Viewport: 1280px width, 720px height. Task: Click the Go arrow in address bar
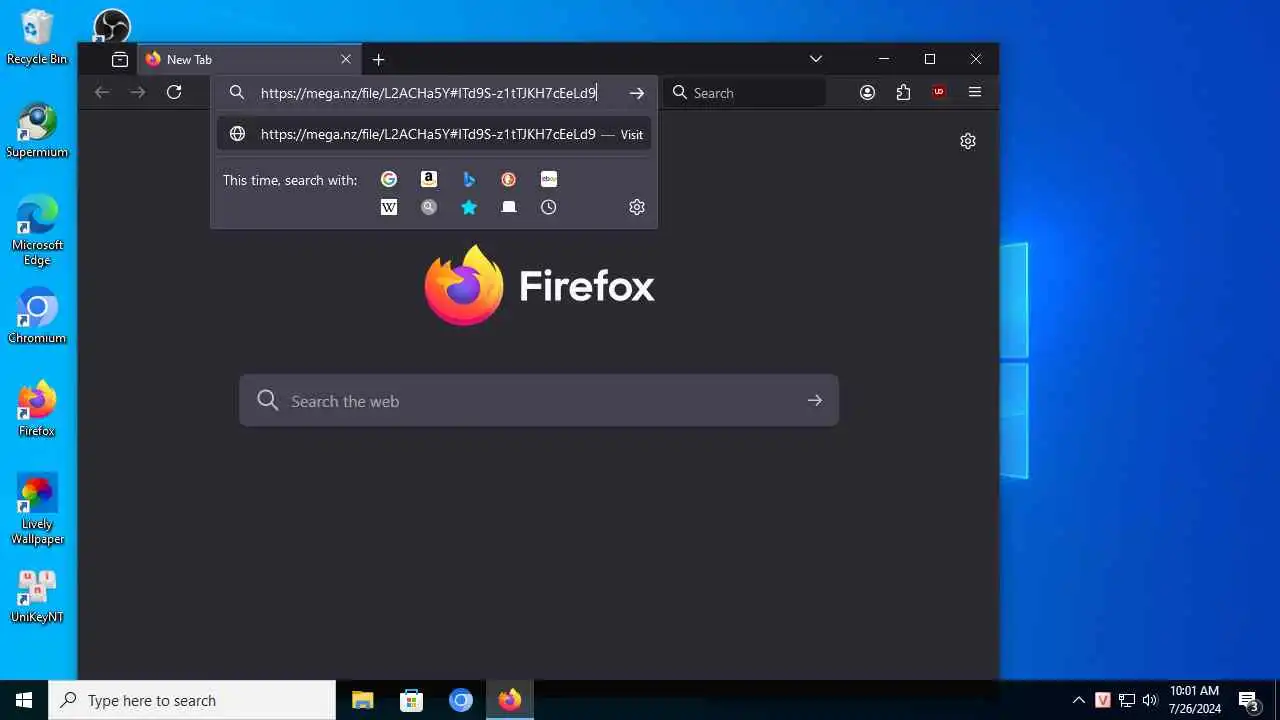pos(637,93)
